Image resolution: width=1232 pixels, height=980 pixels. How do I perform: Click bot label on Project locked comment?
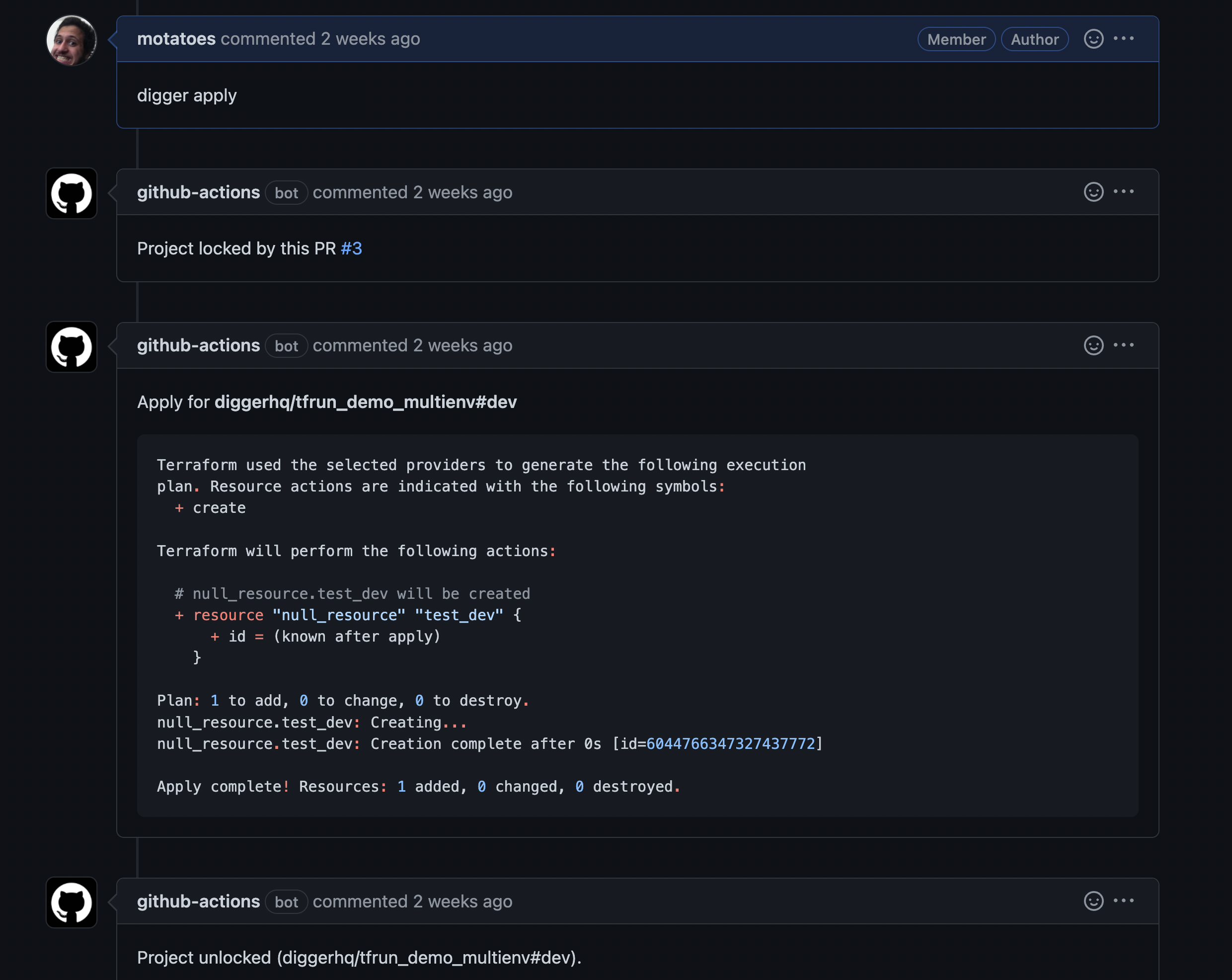[286, 193]
